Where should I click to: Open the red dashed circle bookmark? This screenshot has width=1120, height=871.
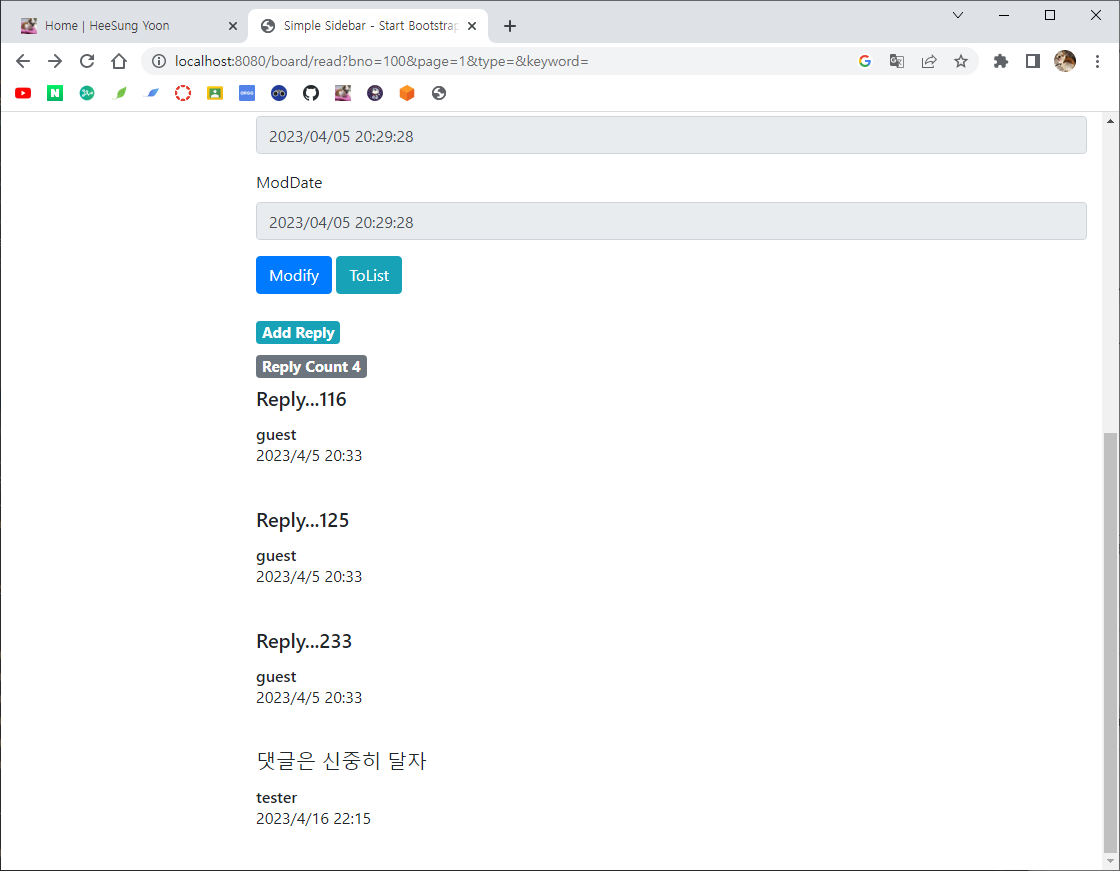183,93
